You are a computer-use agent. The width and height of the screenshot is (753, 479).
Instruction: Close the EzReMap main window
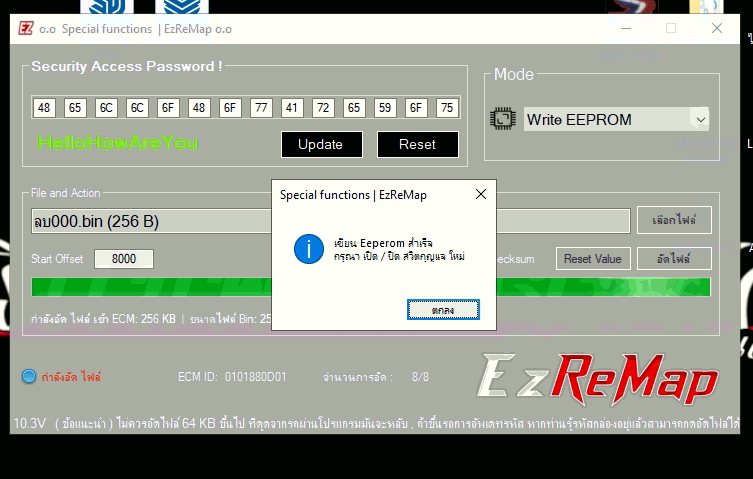coord(717,28)
